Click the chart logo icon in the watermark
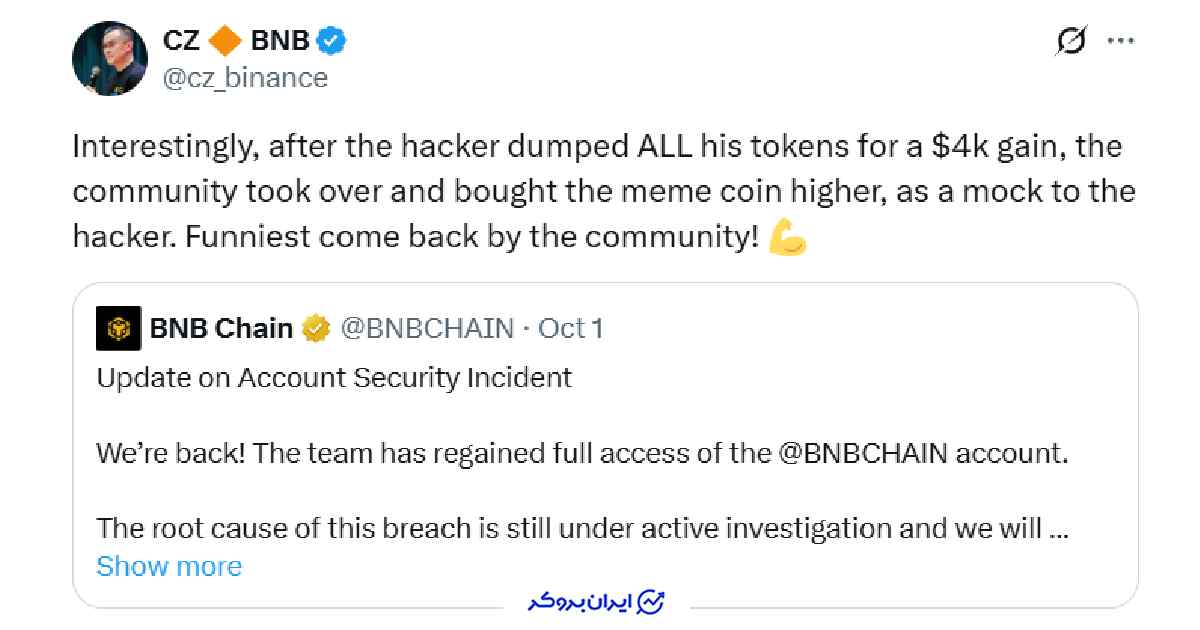 (x=651, y=603)
